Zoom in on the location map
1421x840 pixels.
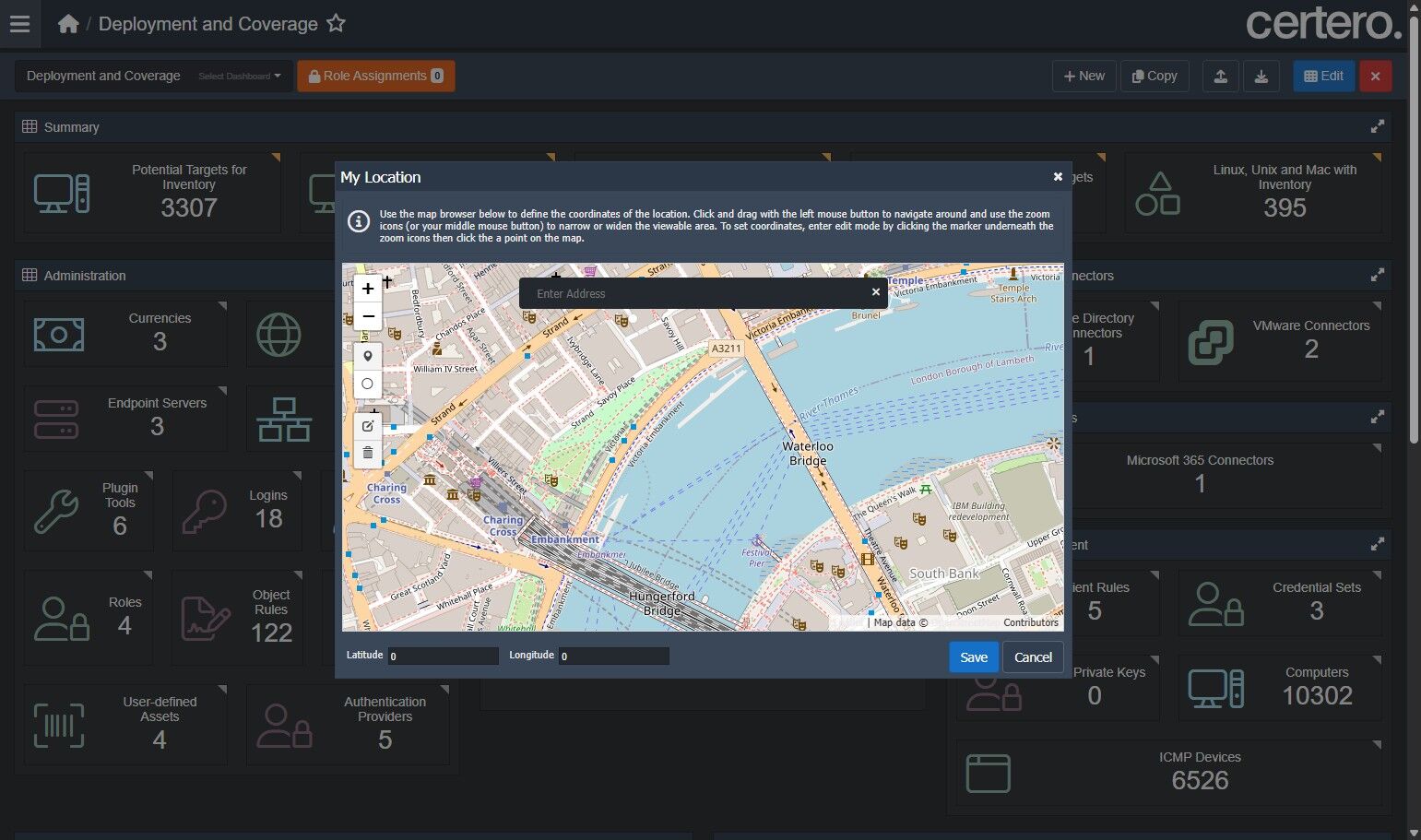tap(368, 289)
